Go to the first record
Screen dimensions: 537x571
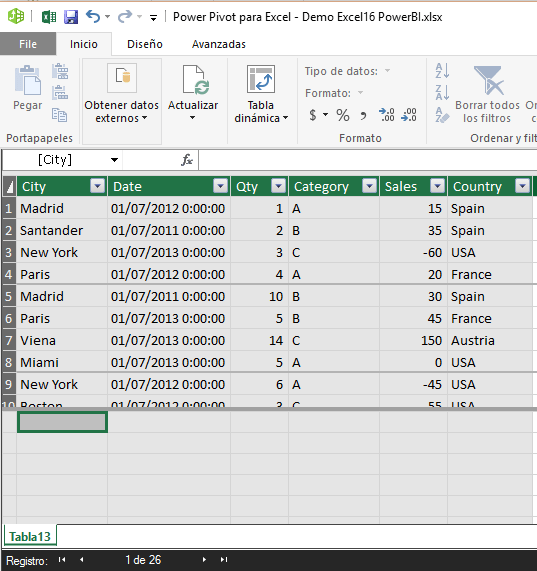[x=62, y=560]
